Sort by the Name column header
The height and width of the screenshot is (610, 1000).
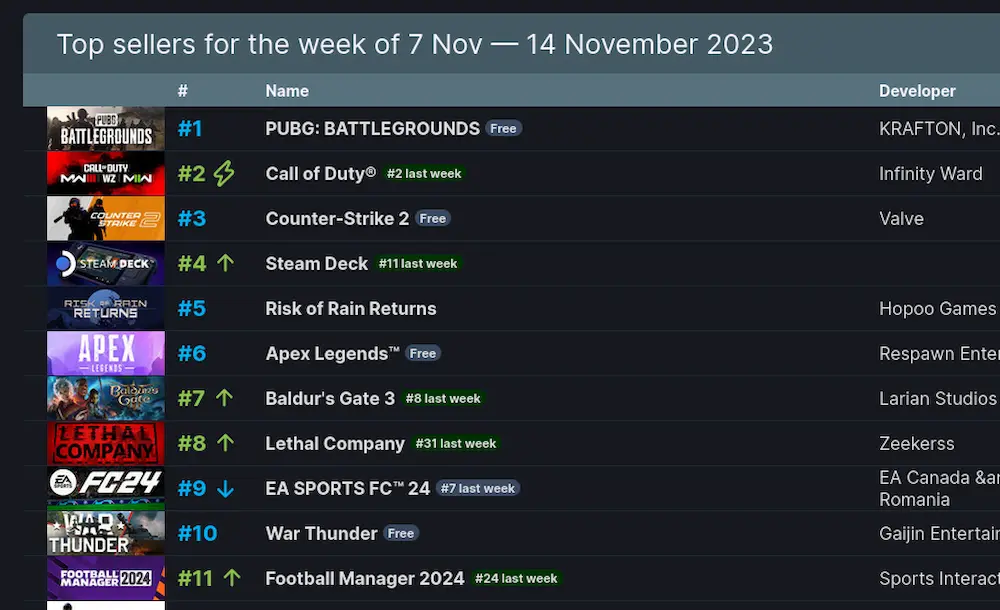click(x=287, y=91)
